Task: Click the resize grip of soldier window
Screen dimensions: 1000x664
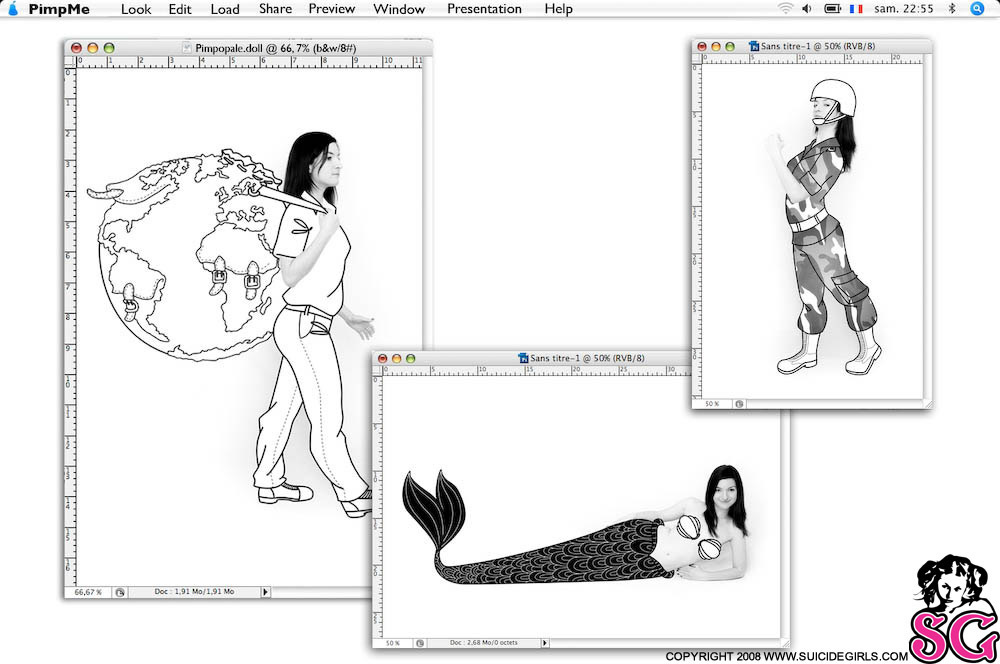Action: [x=927, y=404]
